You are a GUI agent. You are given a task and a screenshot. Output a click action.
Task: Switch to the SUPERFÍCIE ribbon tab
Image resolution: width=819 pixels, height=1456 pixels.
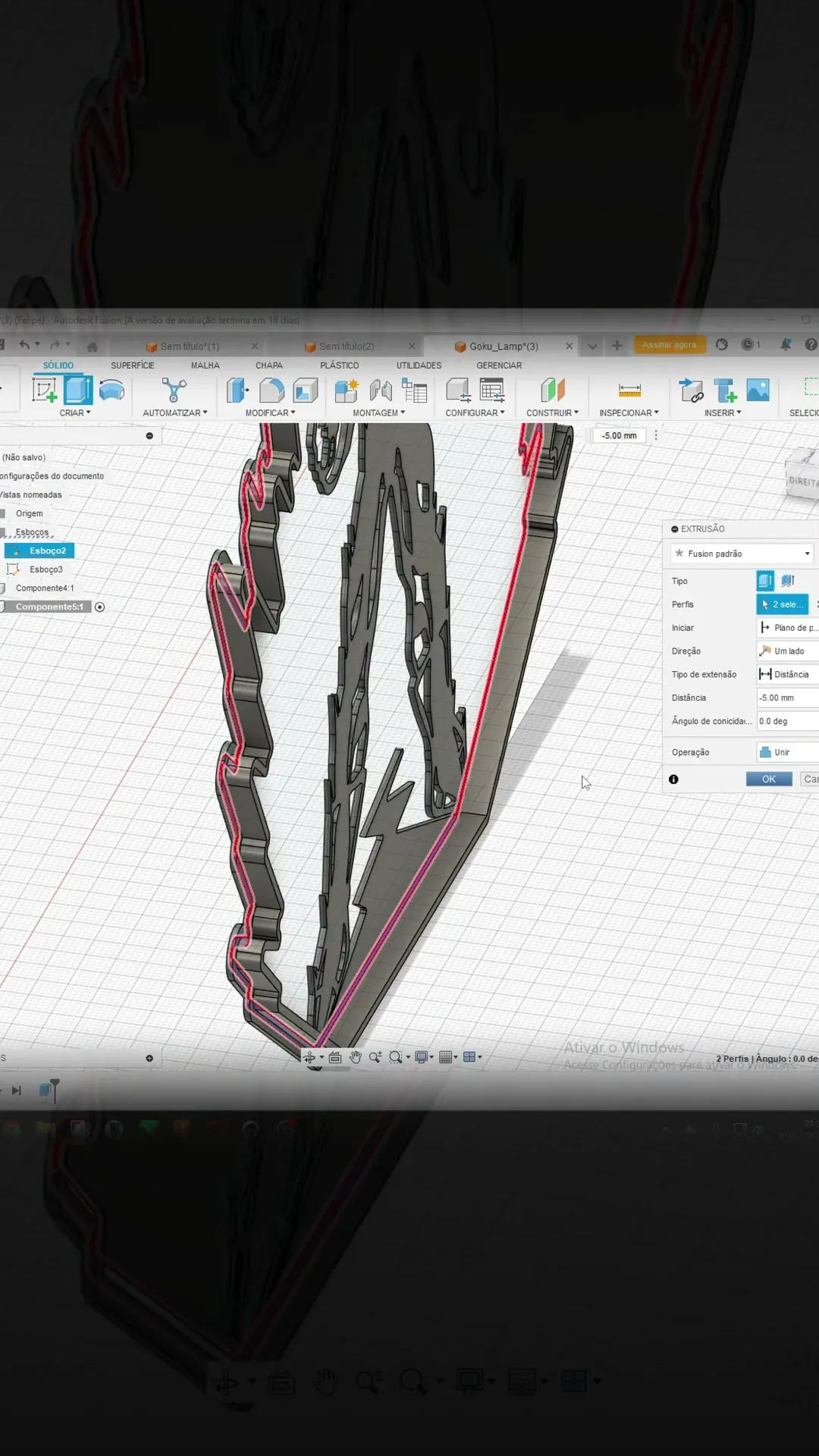click(x=133, y=366)
